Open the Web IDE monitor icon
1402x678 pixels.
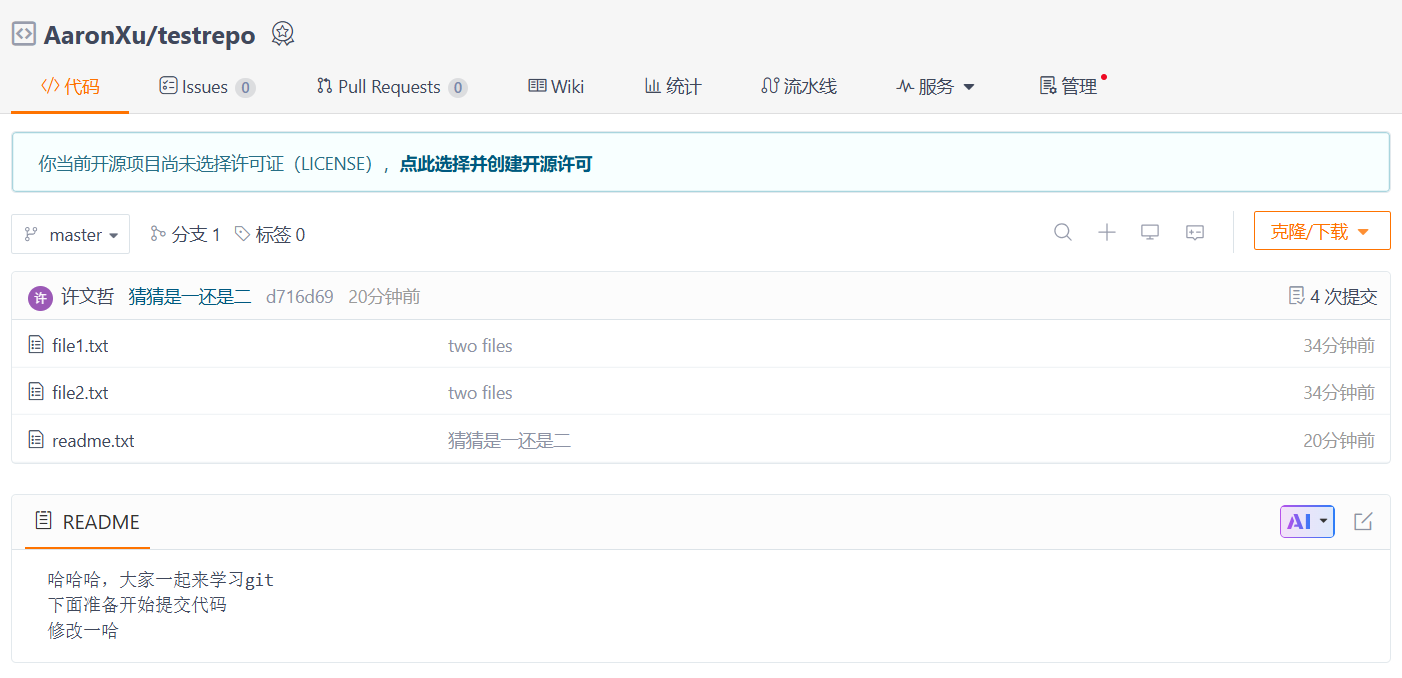[1150, 232]
